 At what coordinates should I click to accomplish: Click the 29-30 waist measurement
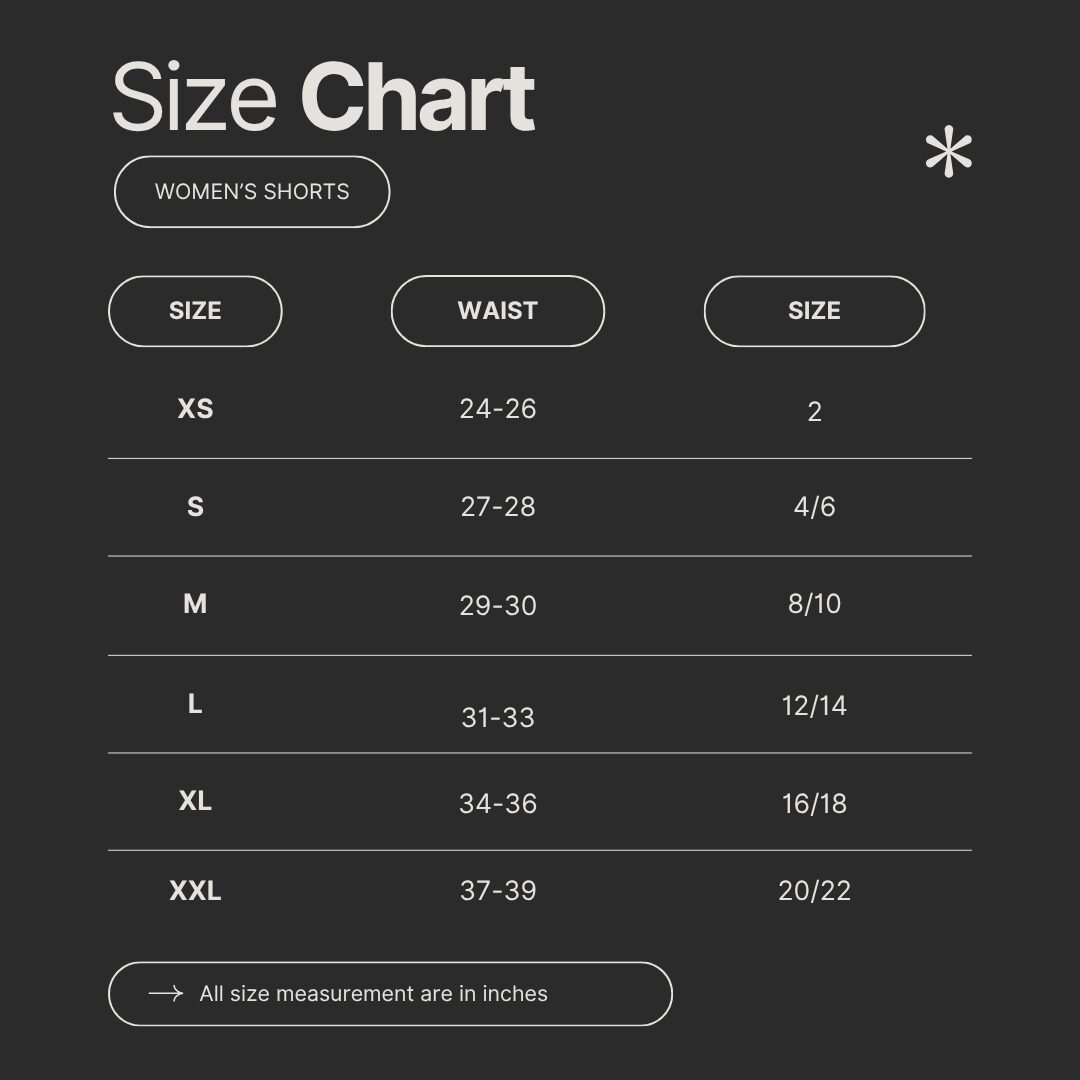click(498, 606)
